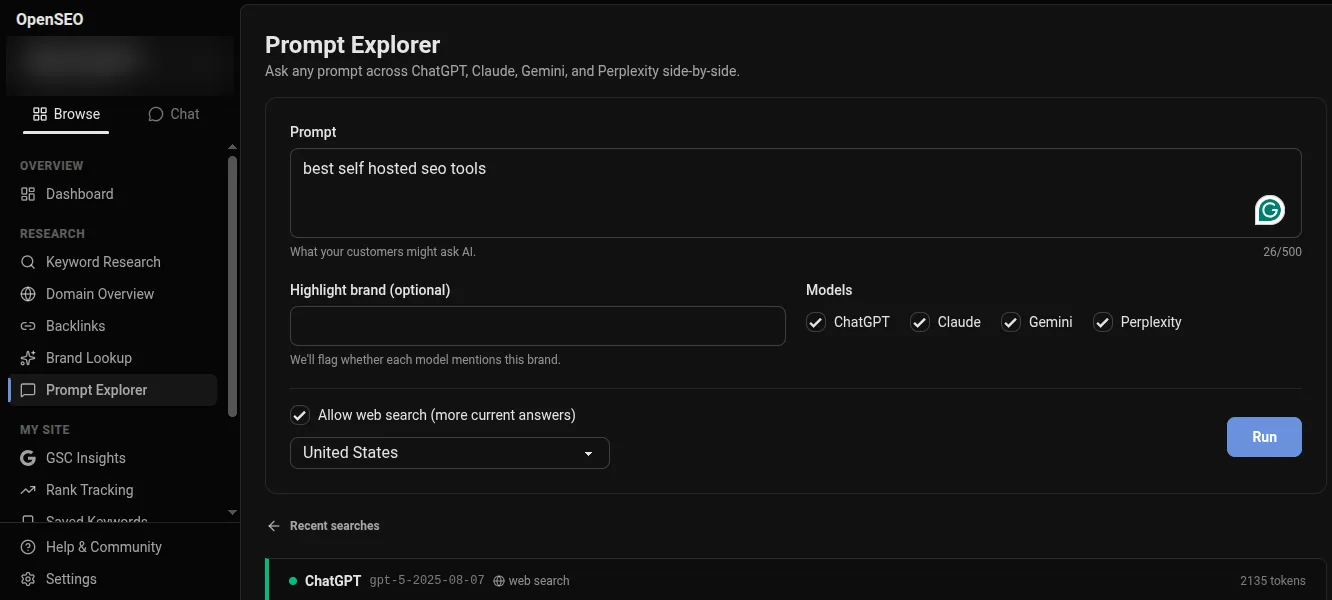
Task: Click the sidebar scrollbar thumb
Action: tap(233, 285)
